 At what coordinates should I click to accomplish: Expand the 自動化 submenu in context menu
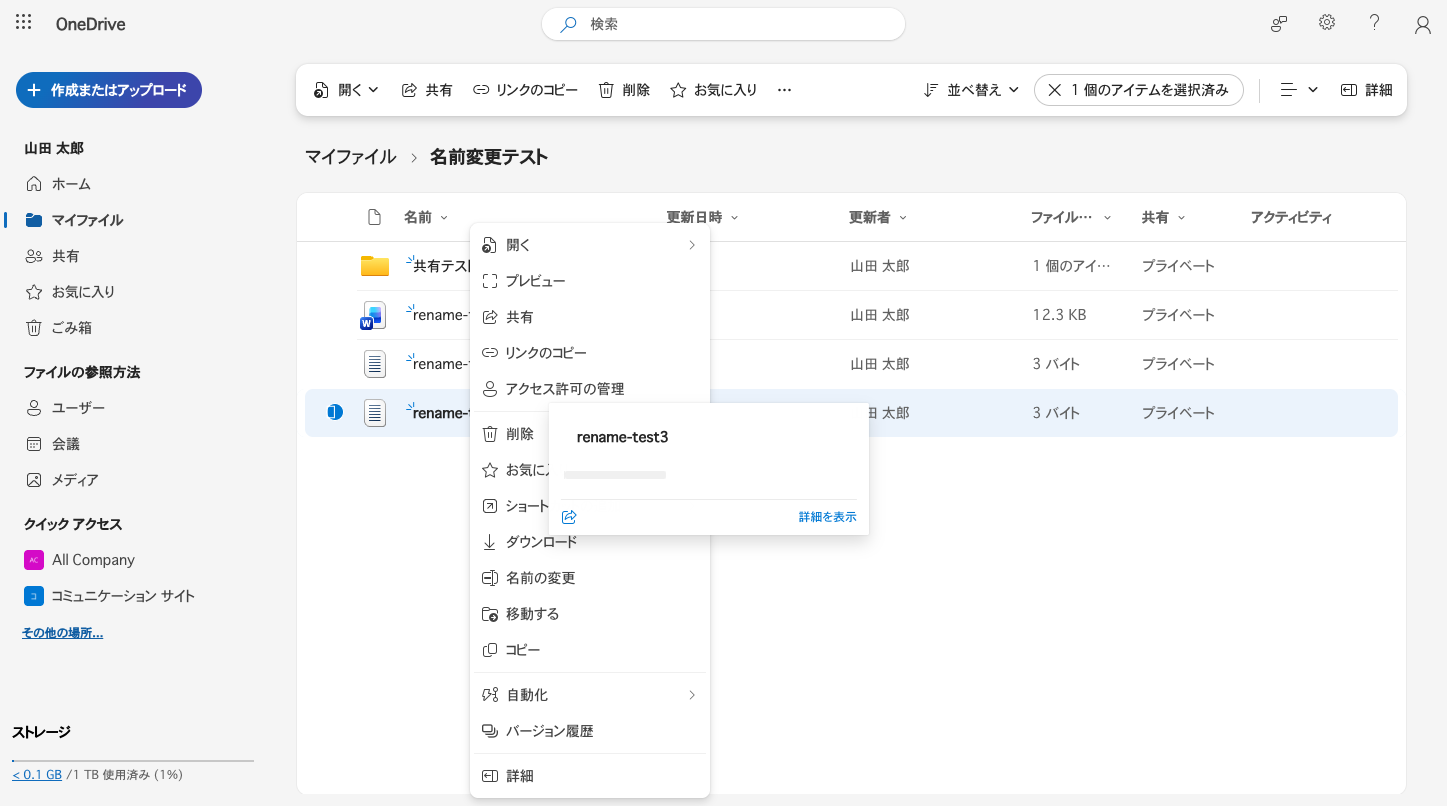click(x=590, y=695)
